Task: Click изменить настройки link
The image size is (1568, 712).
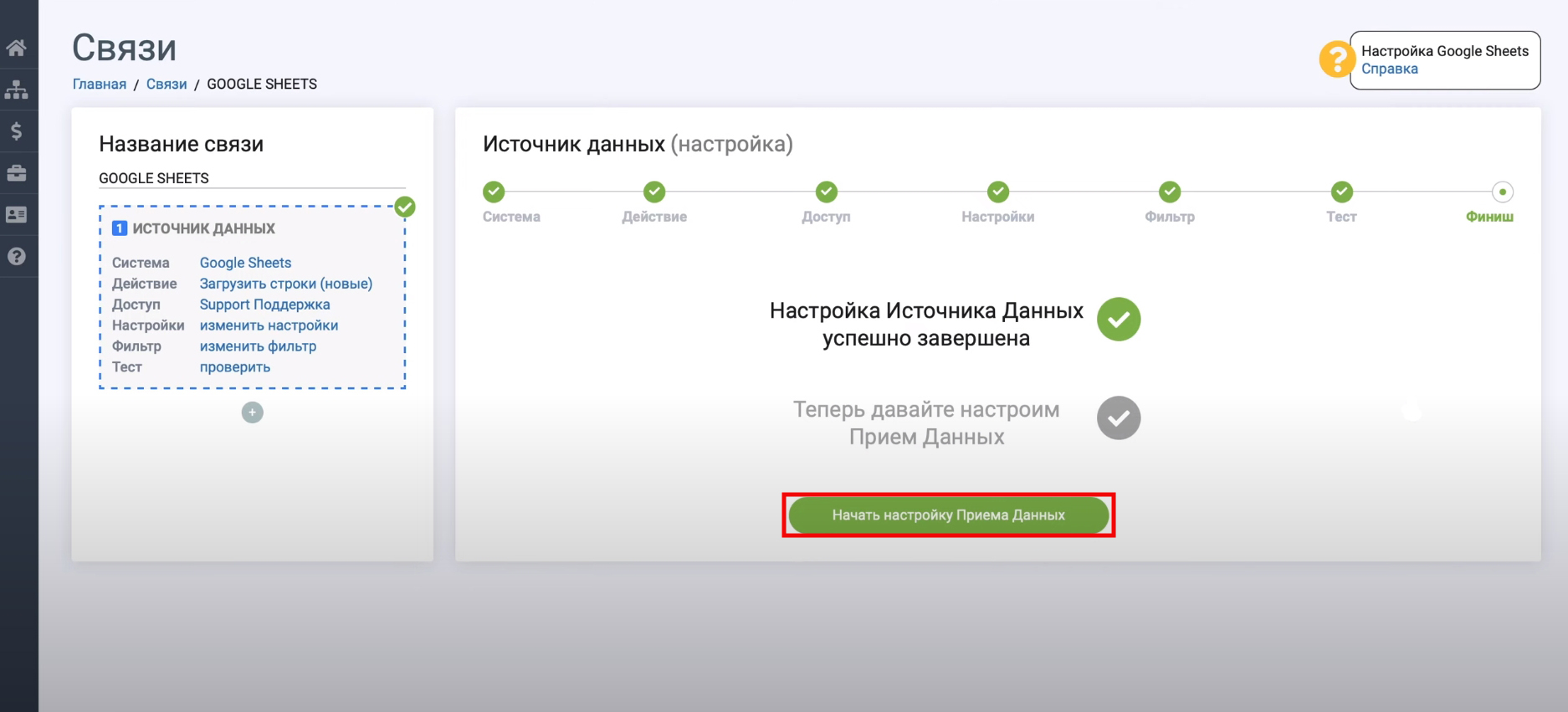Action: point(269,325)
